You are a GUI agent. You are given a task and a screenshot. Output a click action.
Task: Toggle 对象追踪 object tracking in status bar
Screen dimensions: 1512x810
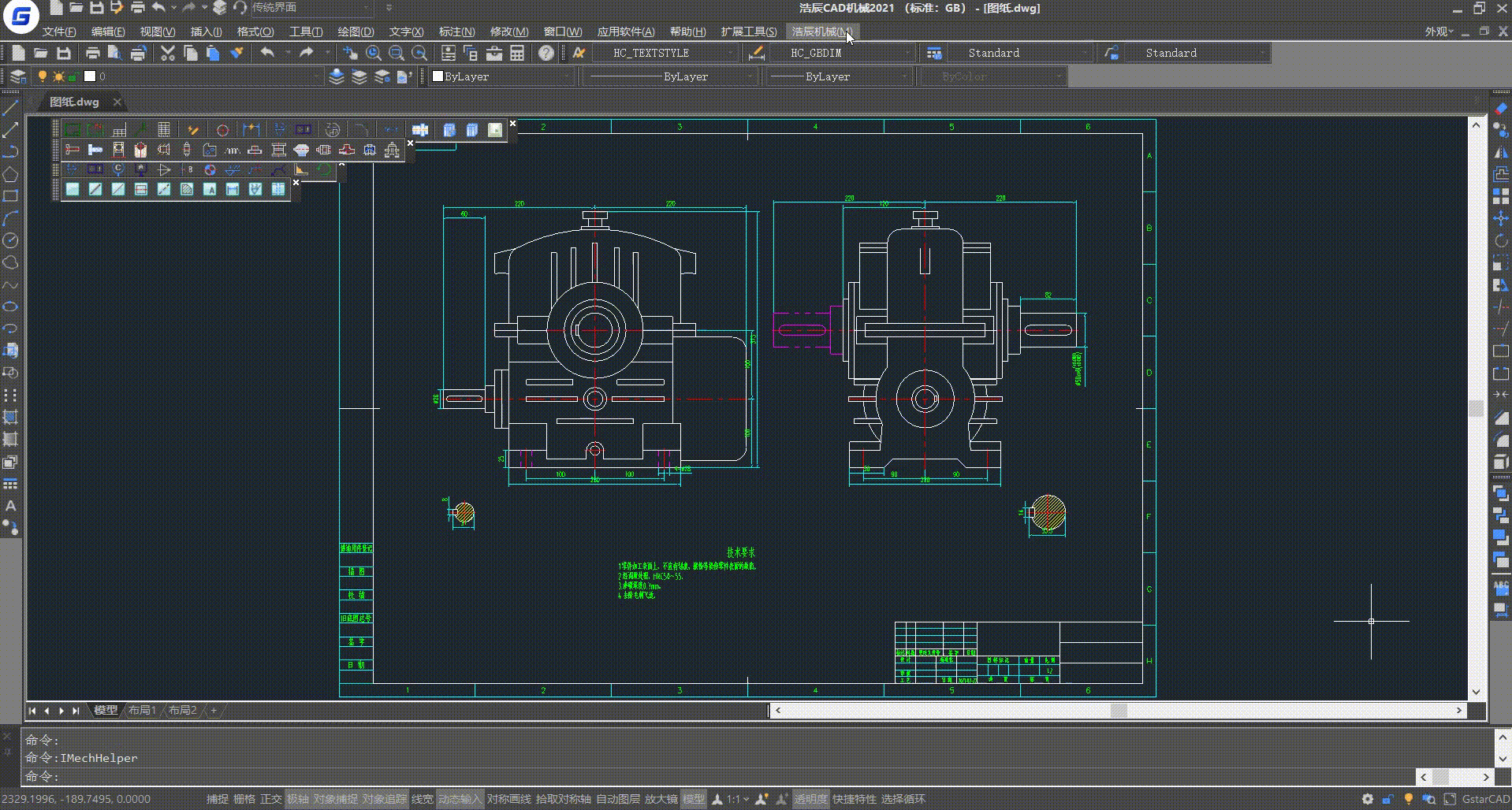[385, 799]
